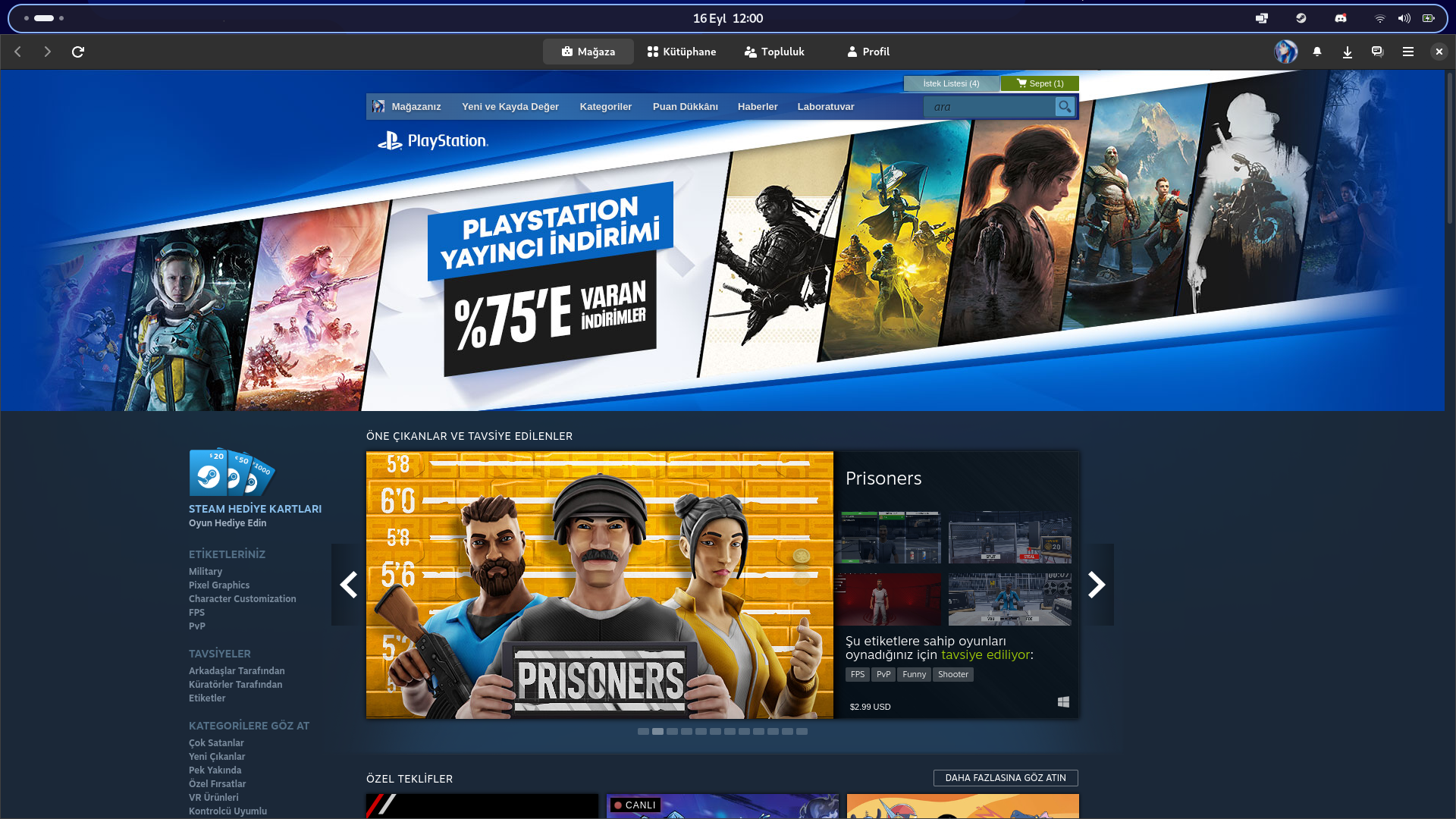Open the hamburger menu icon

click(1408, 52)
